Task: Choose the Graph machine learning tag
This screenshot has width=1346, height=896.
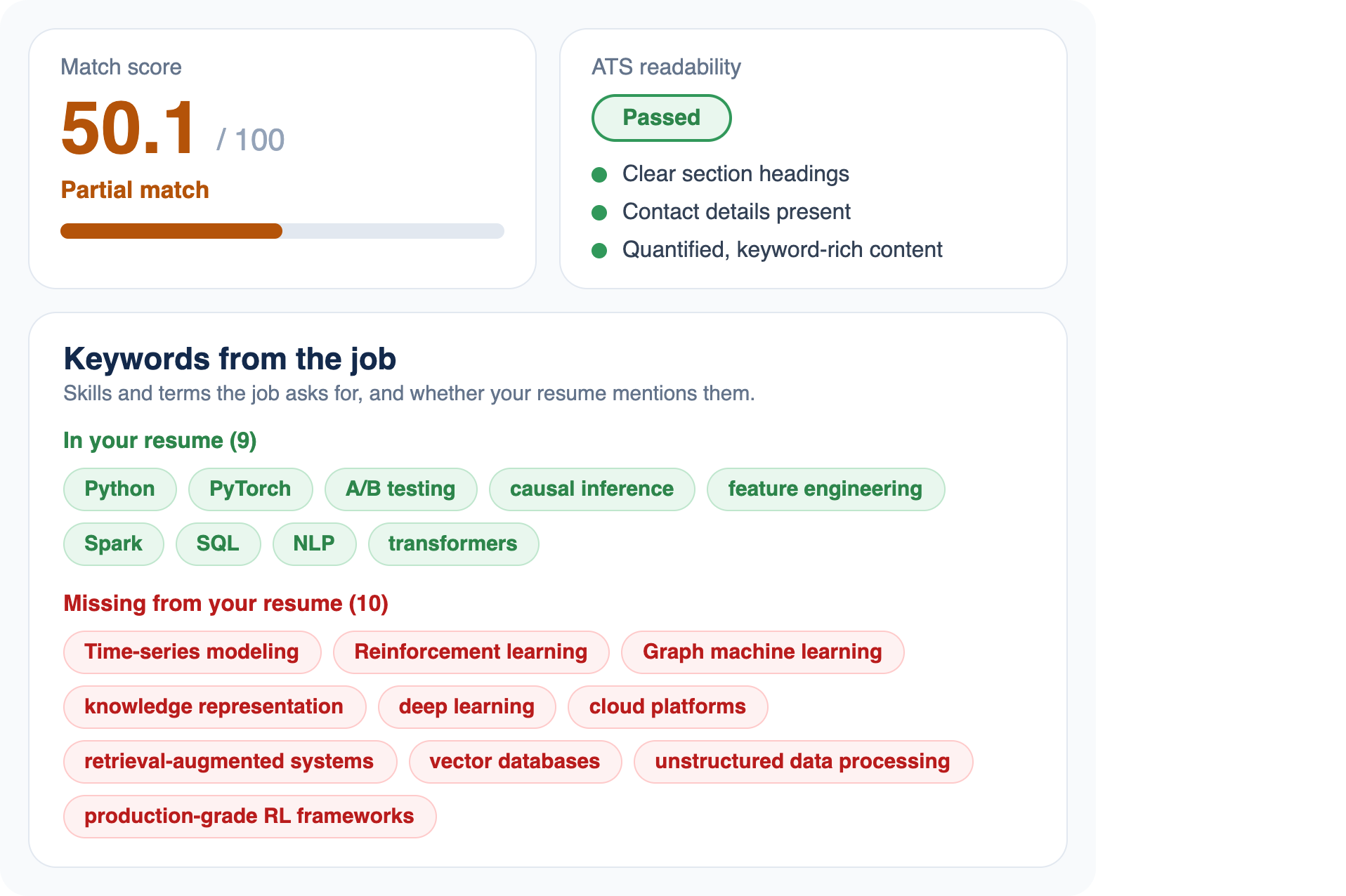Action: 762,652
